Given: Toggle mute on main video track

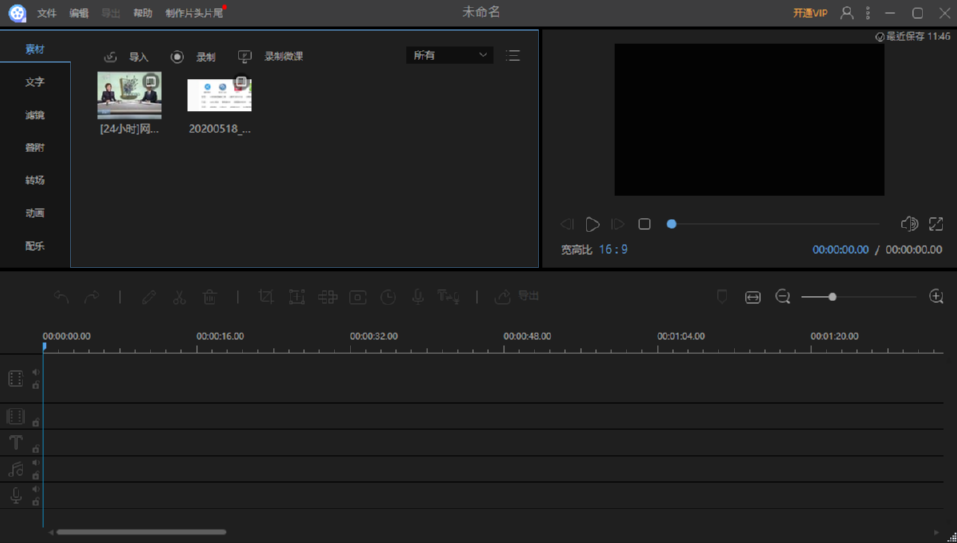Looking at the screenshot, I should click(x=36, y=372).
